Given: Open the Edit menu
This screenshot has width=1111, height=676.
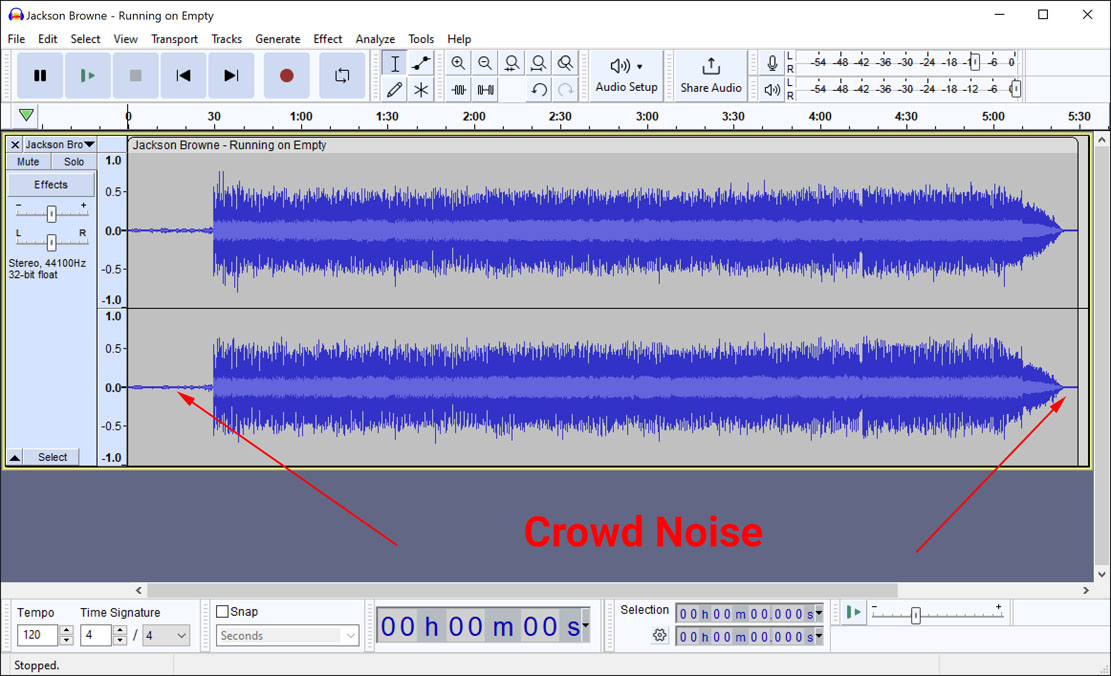Looking at the screenshot, I should [47, 39].
